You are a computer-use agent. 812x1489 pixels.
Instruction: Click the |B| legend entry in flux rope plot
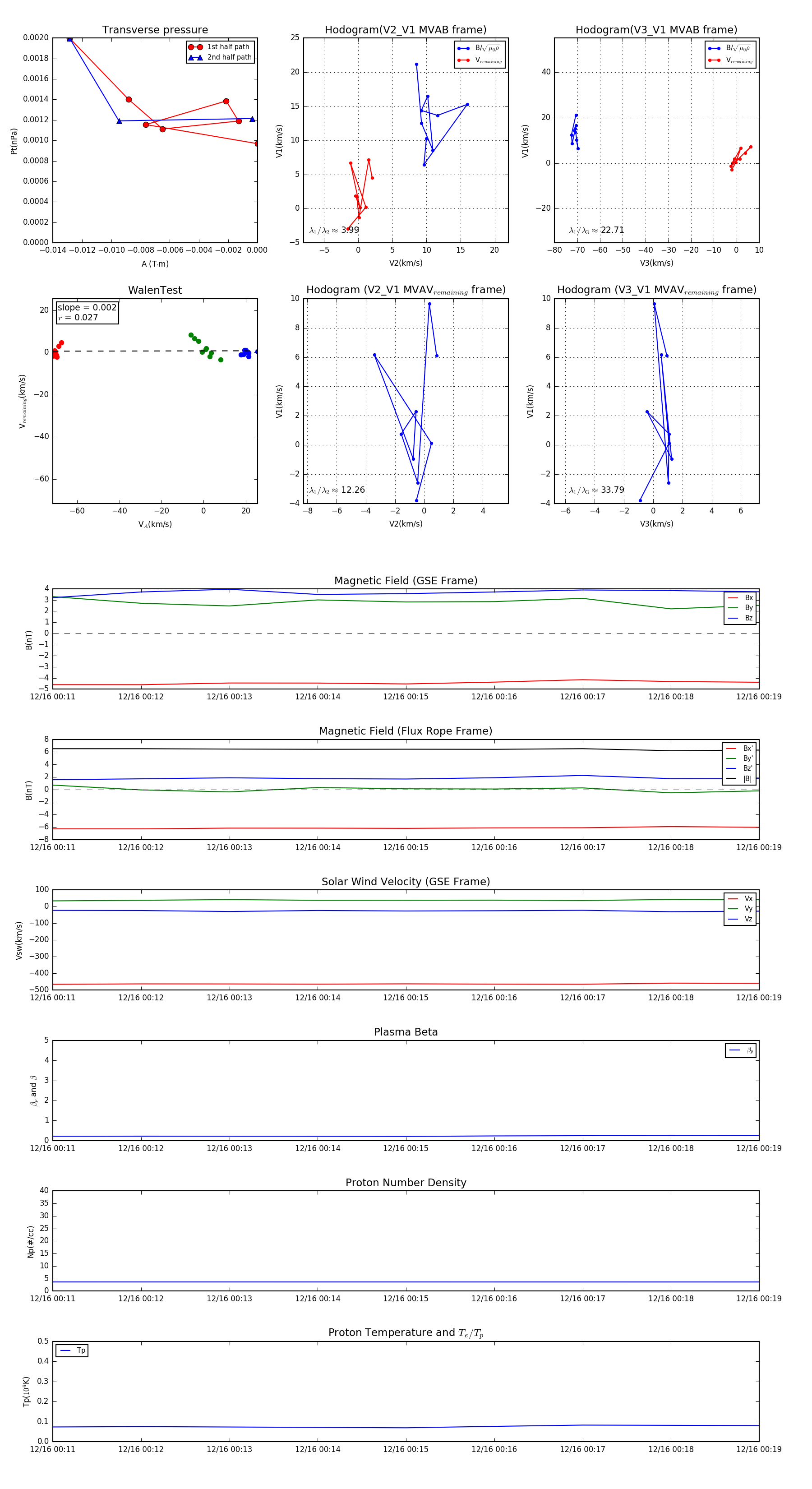pos(739,779)
